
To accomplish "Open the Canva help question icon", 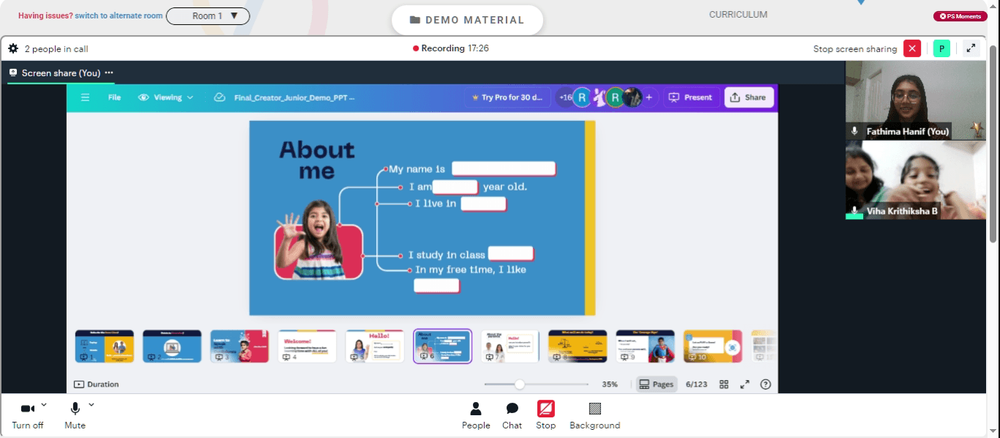I will coord(766,384).
